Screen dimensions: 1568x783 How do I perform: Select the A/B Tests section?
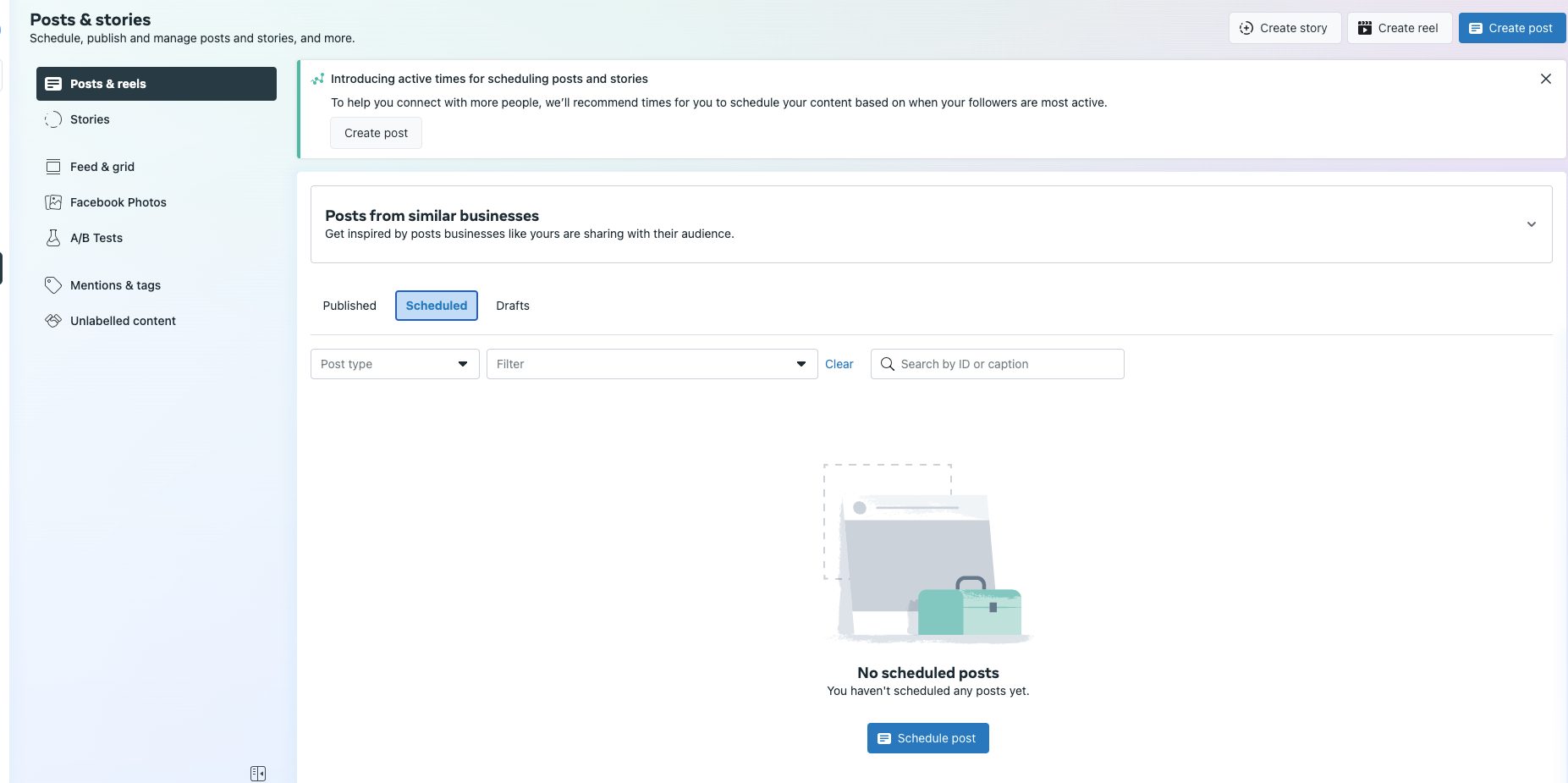pyautogui.click(x=96, y=238)
